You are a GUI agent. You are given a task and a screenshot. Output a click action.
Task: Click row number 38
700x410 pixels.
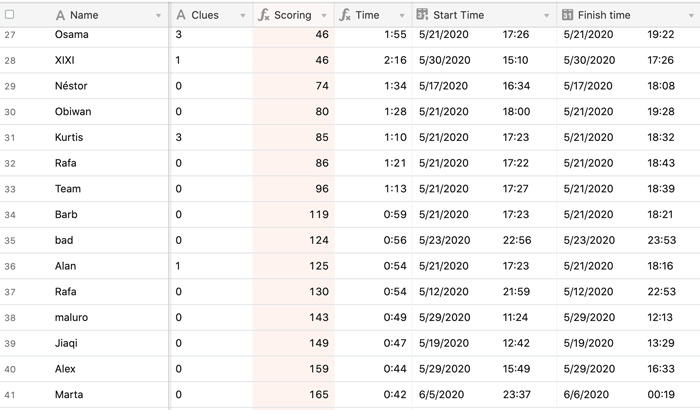click(x=10, y=318)
